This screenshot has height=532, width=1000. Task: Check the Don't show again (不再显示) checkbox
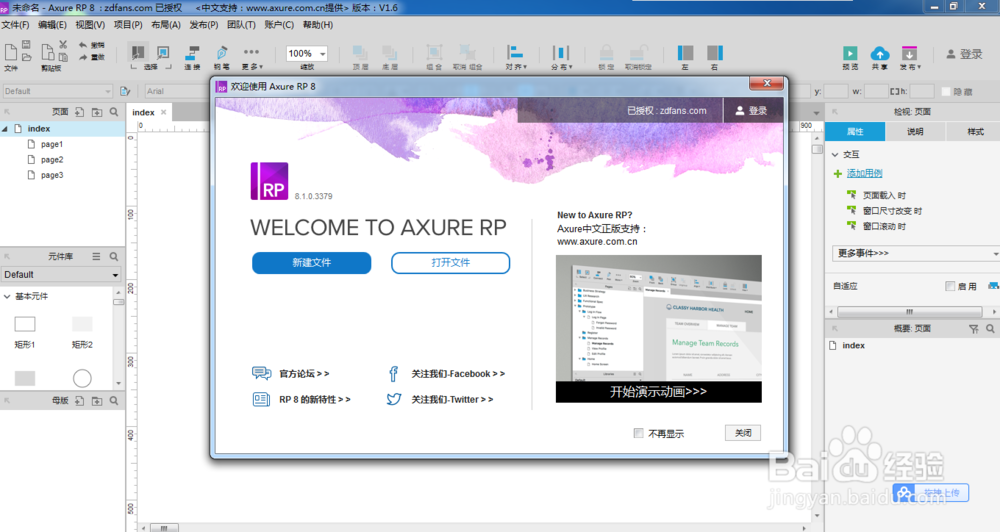pos(638,433)
